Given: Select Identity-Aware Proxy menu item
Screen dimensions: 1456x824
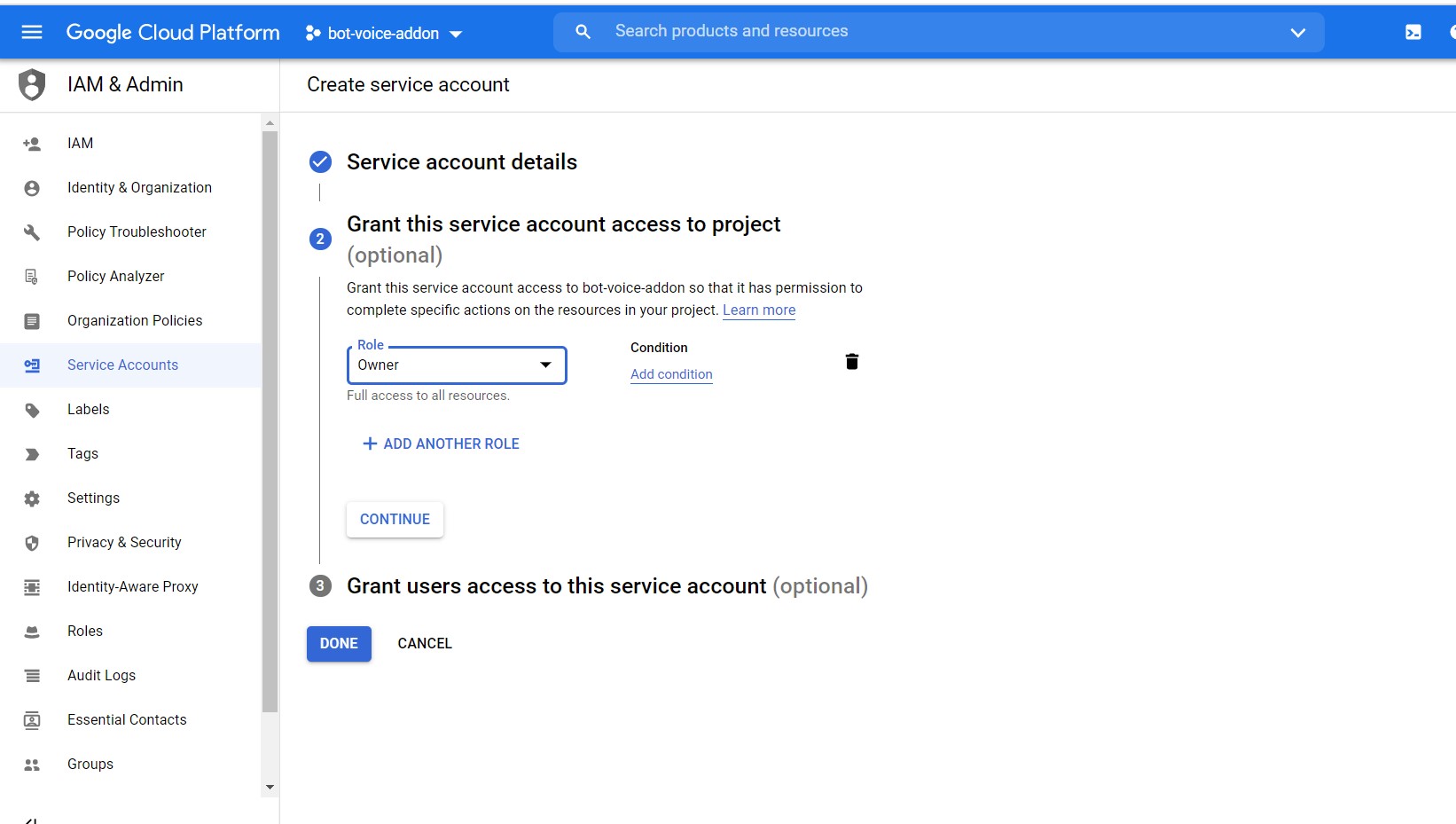Looking at the screenshot, I should (x=132, y=587).
